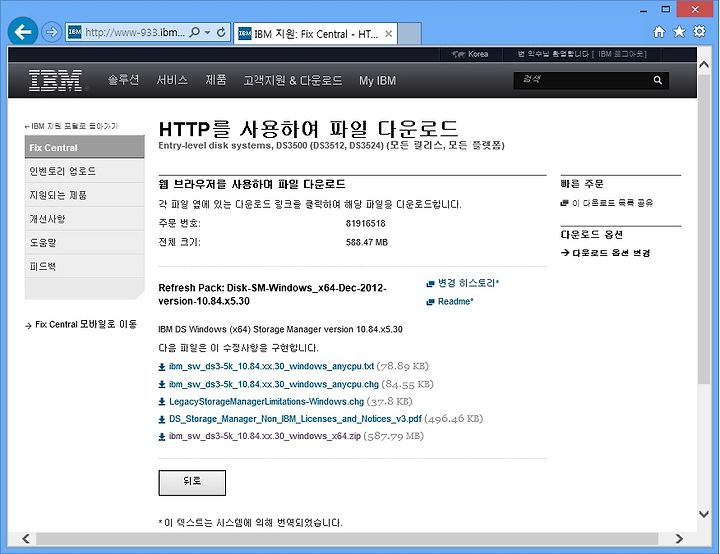Click the share icon beside download list link
This screenshot has height=554, width=720.
[564, 203]
